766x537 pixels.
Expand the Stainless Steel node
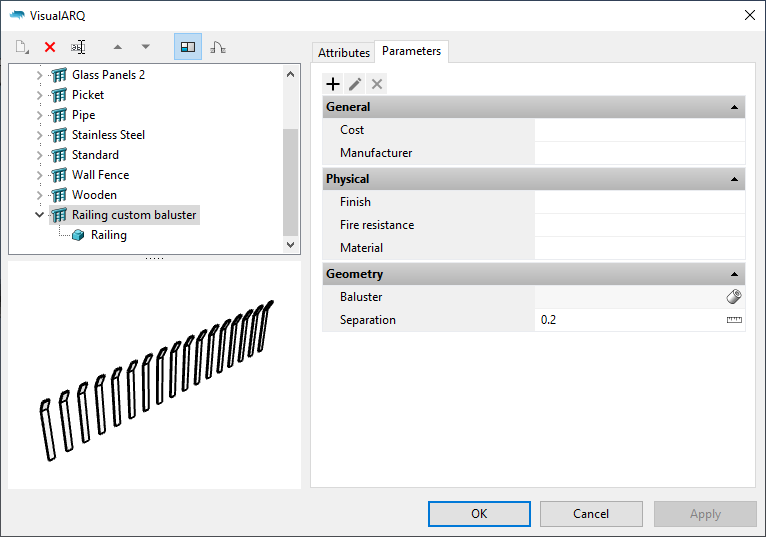coord(40,135)
